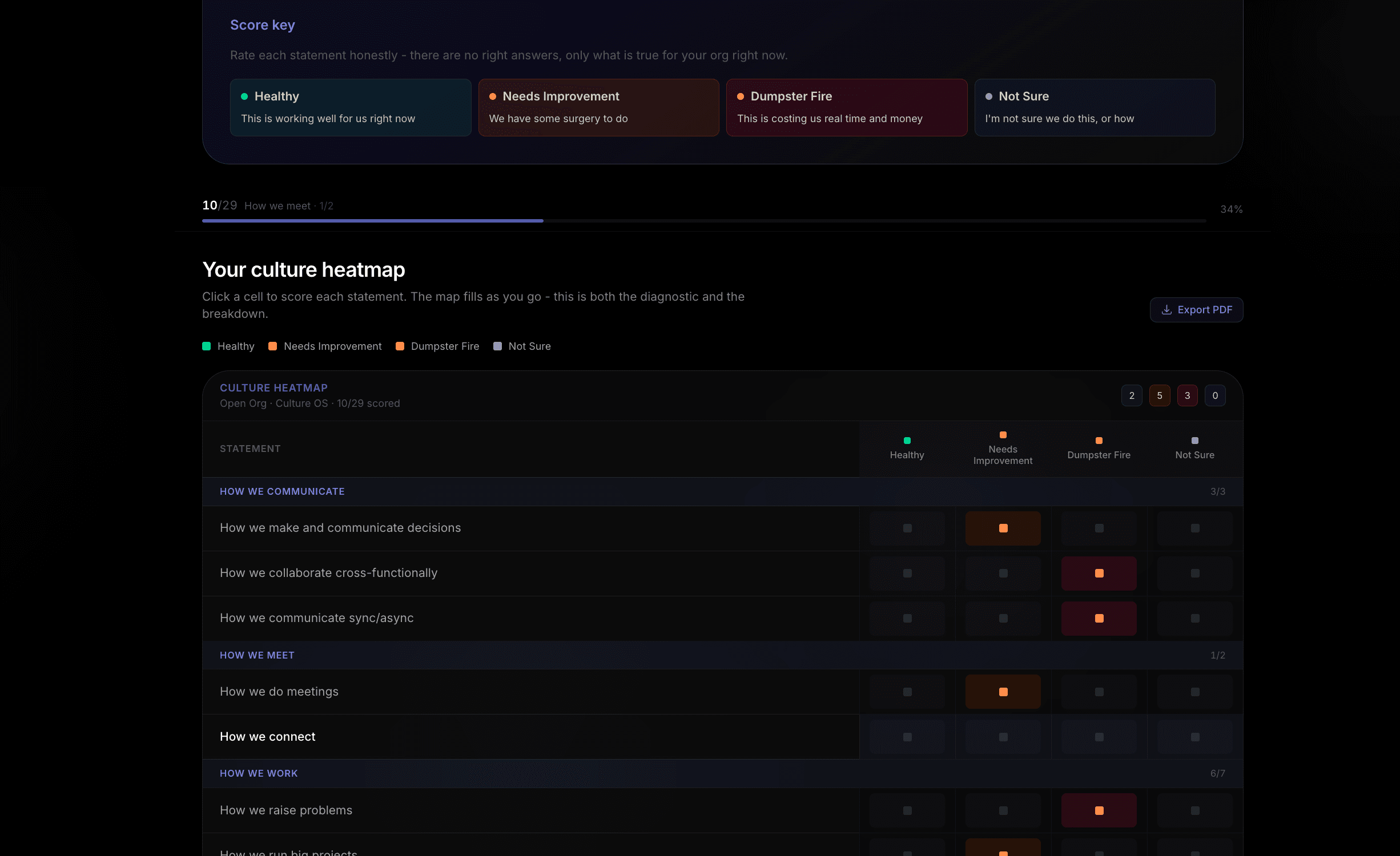
Task: Click the Dumpster Fire legend swatch
Action: coord(400,346)
